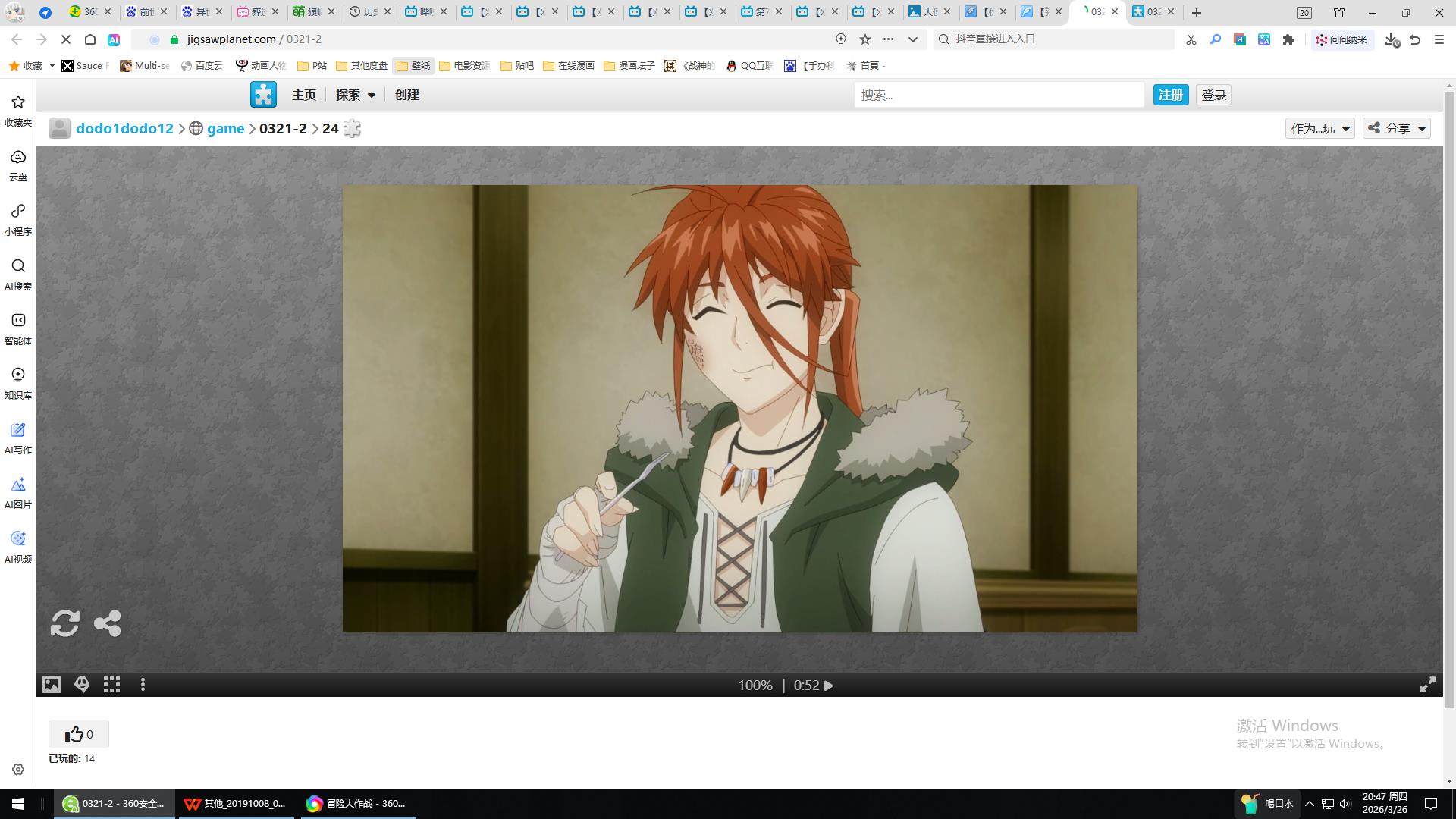Open the 作为...玩 dropdown
This screenshot has width=1456, height=819.
pyautogui.click(x=1319, y=128)
